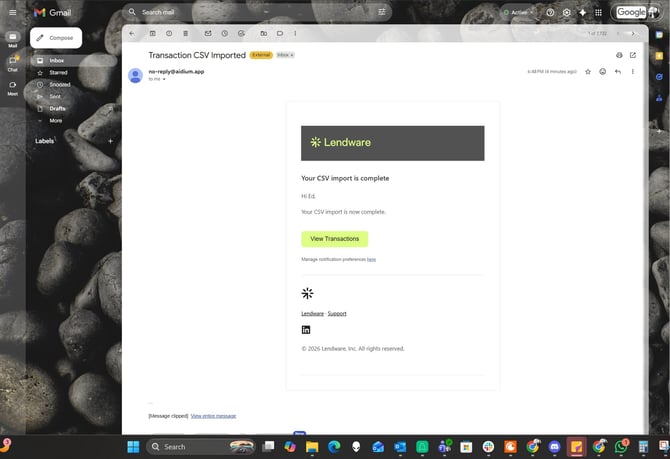This screenshot has height=459, width=670.
Task: Open the Drafts folder
Action: pos(57,108)
